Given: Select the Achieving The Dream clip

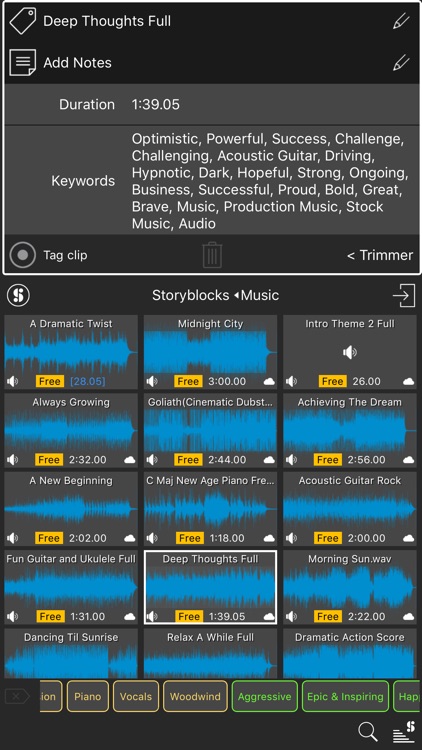Looking at the screenshot, I should coord(350,430).
